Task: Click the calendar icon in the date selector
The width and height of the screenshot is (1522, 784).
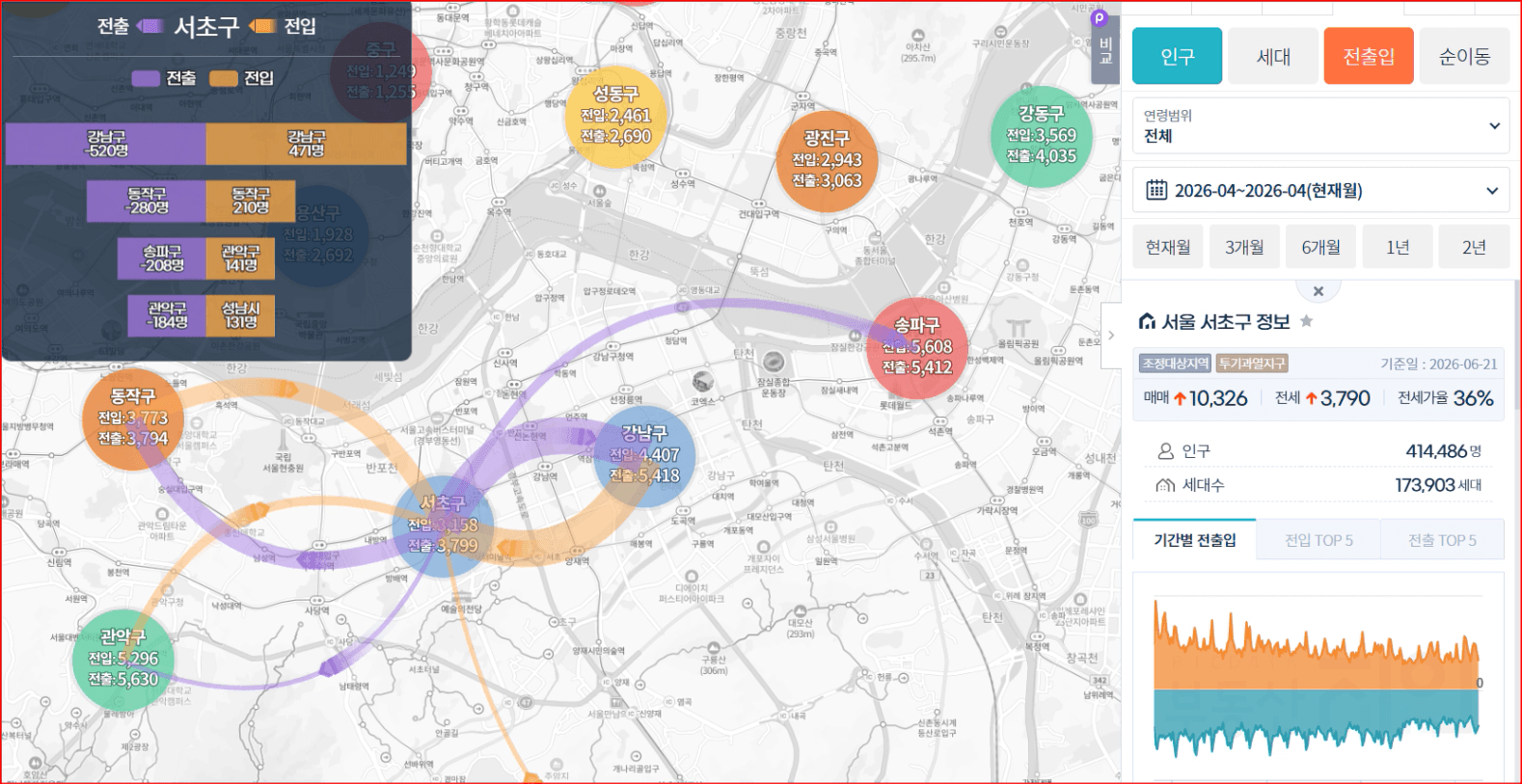Action: (x=1155, y=190)
